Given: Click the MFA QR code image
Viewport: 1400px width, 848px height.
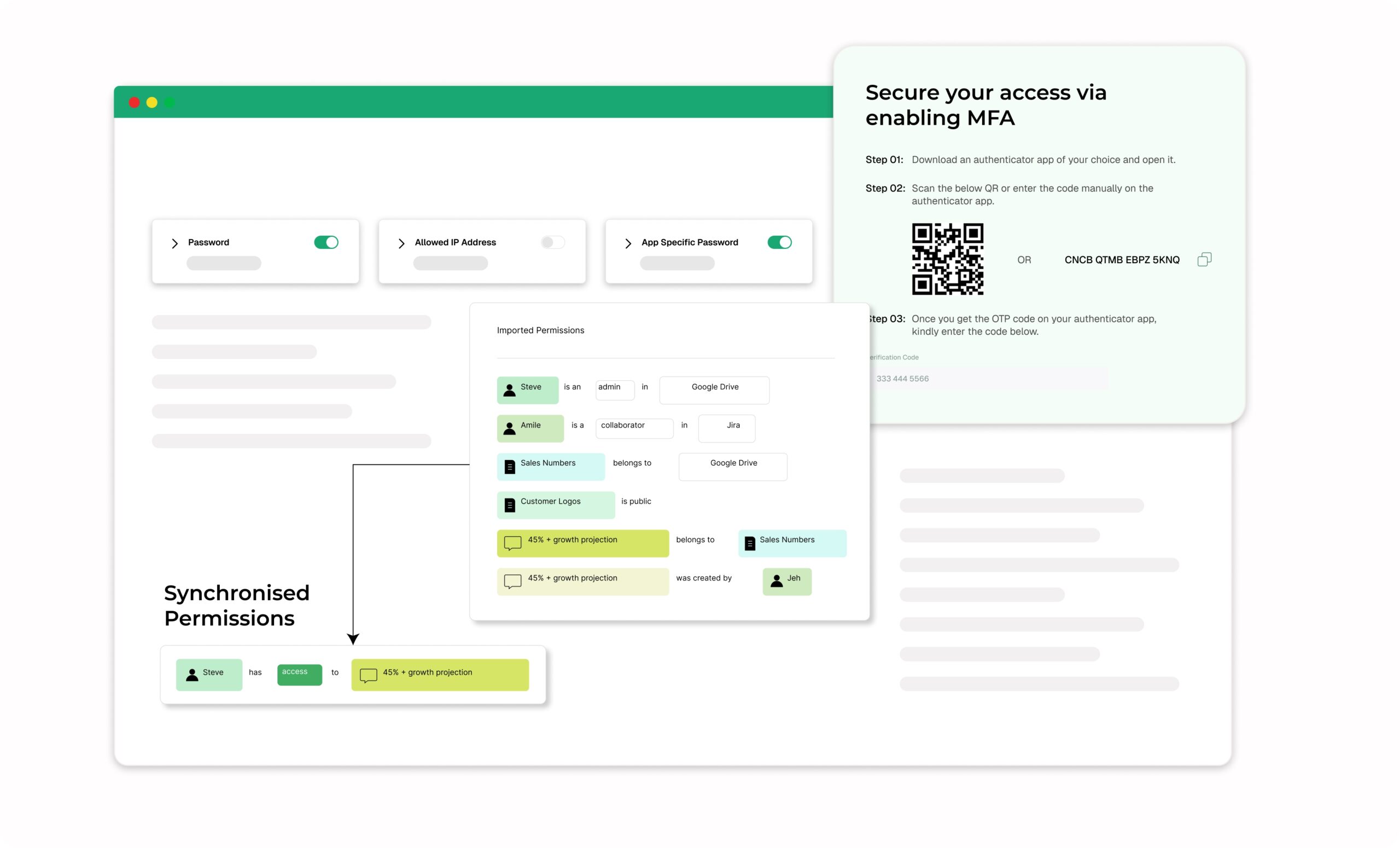Looking at the screenshot, I should (x=947, y=259).
